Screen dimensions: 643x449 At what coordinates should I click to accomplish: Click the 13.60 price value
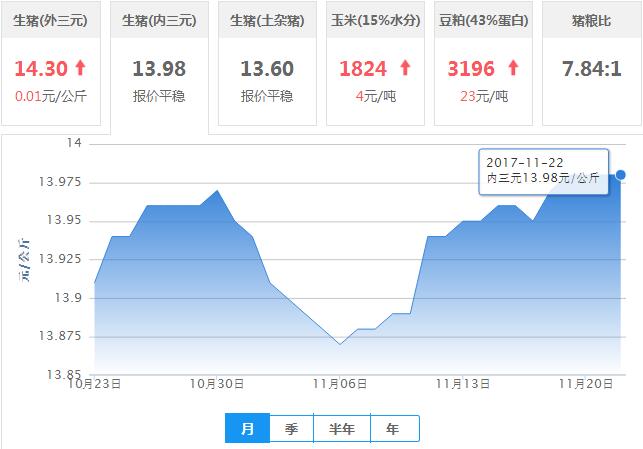coord(267,68)
